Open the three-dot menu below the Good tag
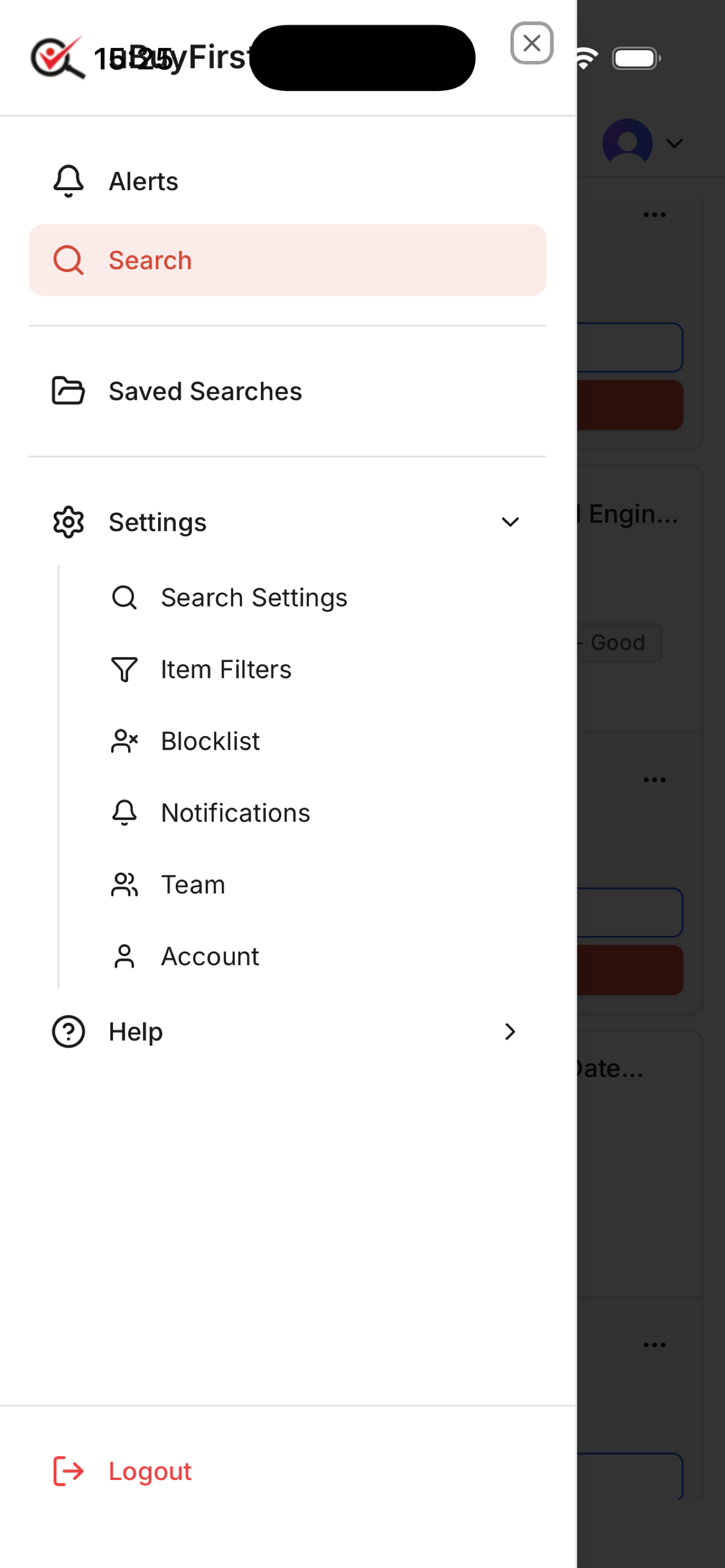 coord(654,779)
